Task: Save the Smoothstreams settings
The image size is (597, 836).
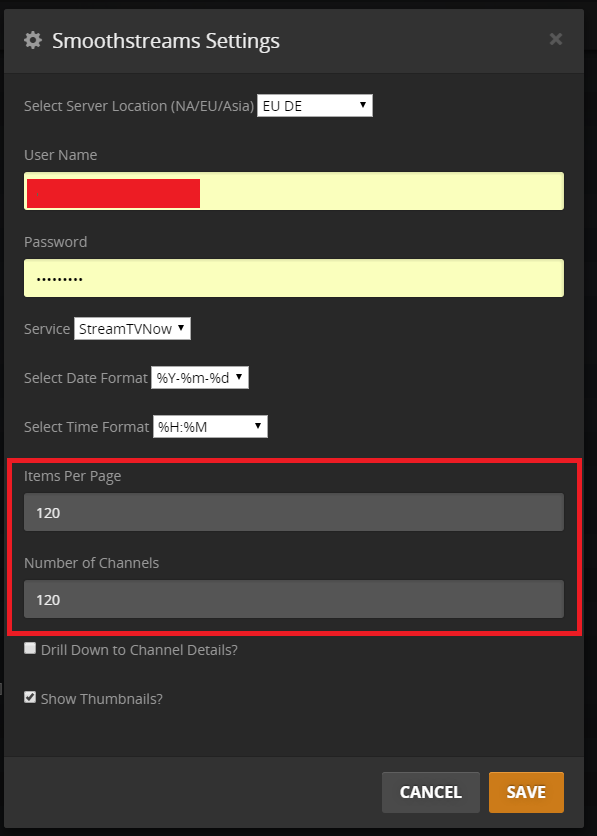Action: pos(526,792)
